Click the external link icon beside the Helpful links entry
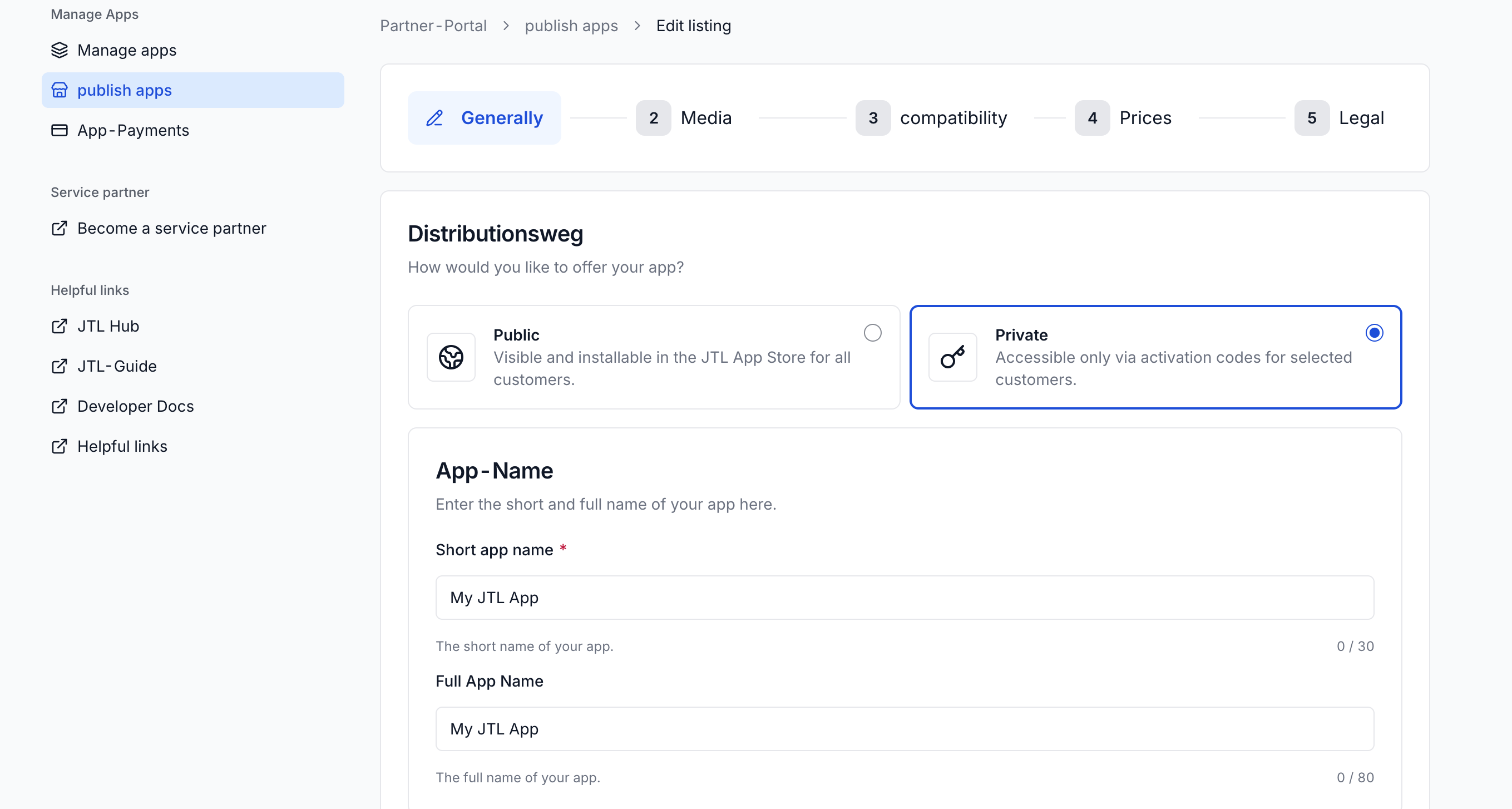 tap(60, 446)
